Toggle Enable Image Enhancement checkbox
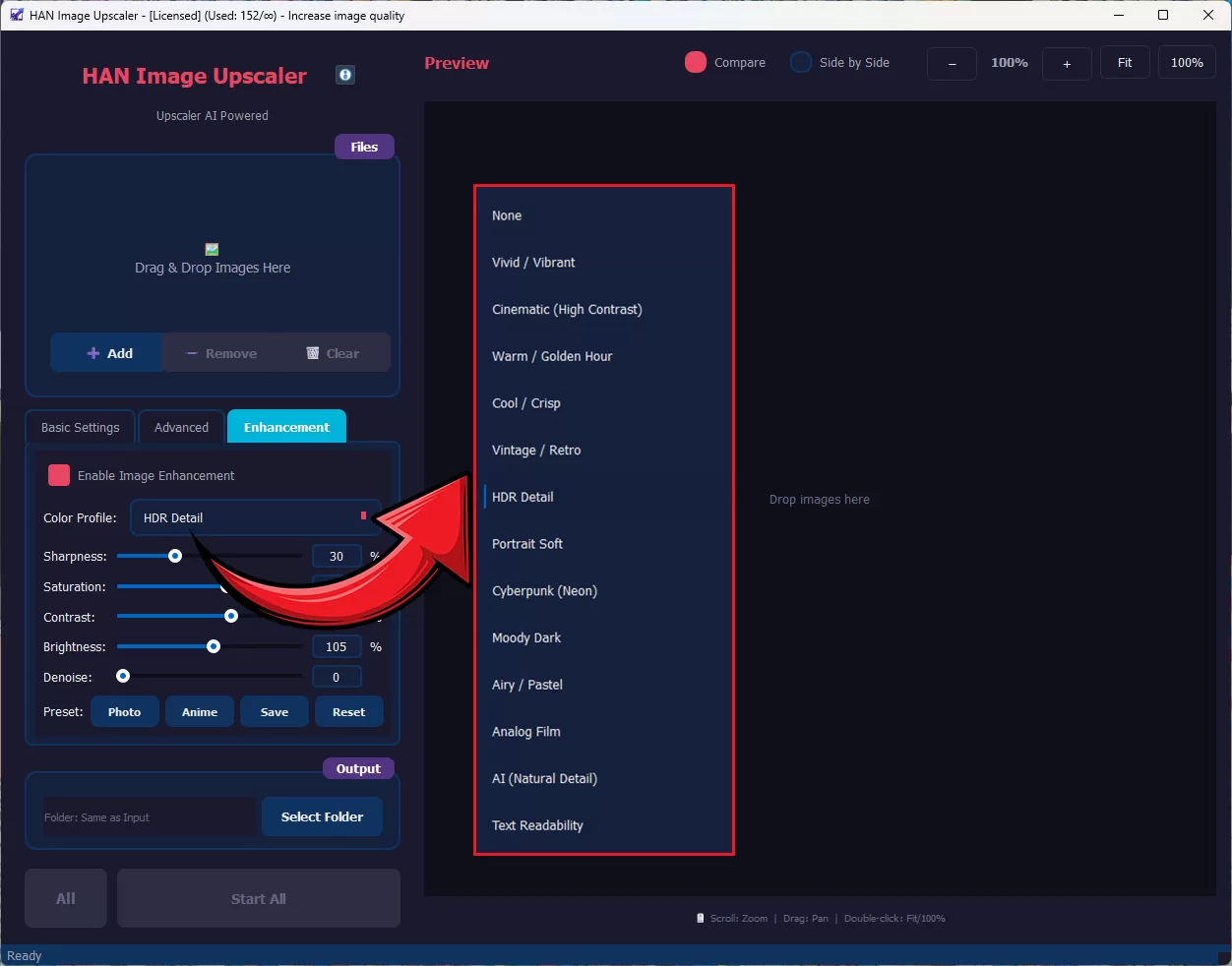The height and width of the screenshot is (966, 1232). point(59,475)
